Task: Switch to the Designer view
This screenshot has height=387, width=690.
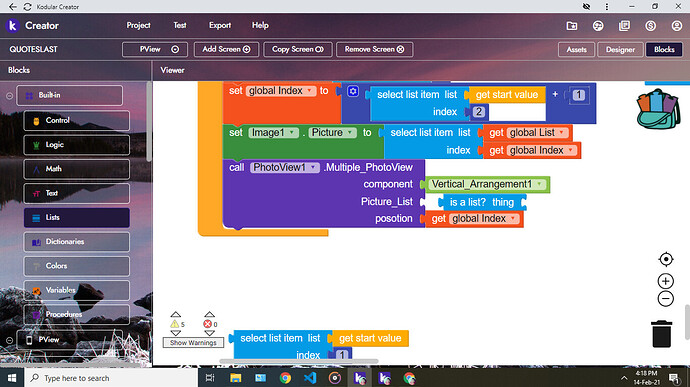Action: click(620, 49)
